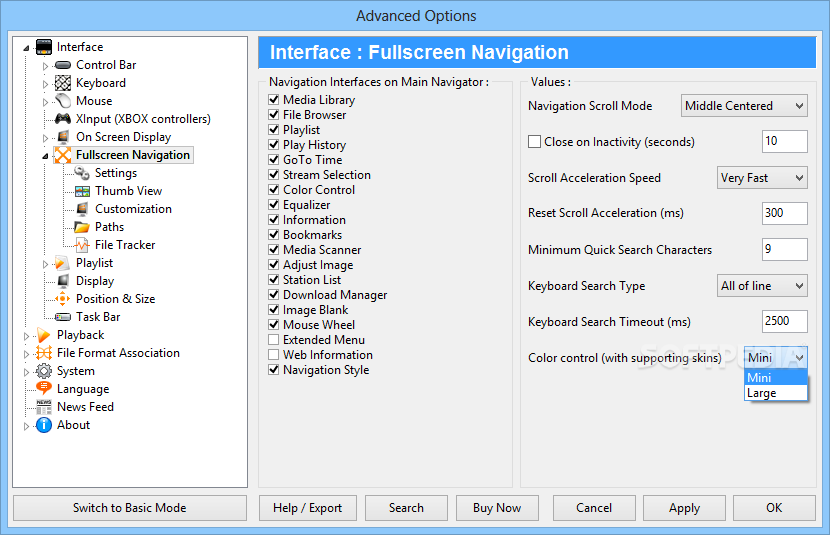Open the Customization tree item
This screenshot has width=830, height=535.
click(x=133, y=209)
